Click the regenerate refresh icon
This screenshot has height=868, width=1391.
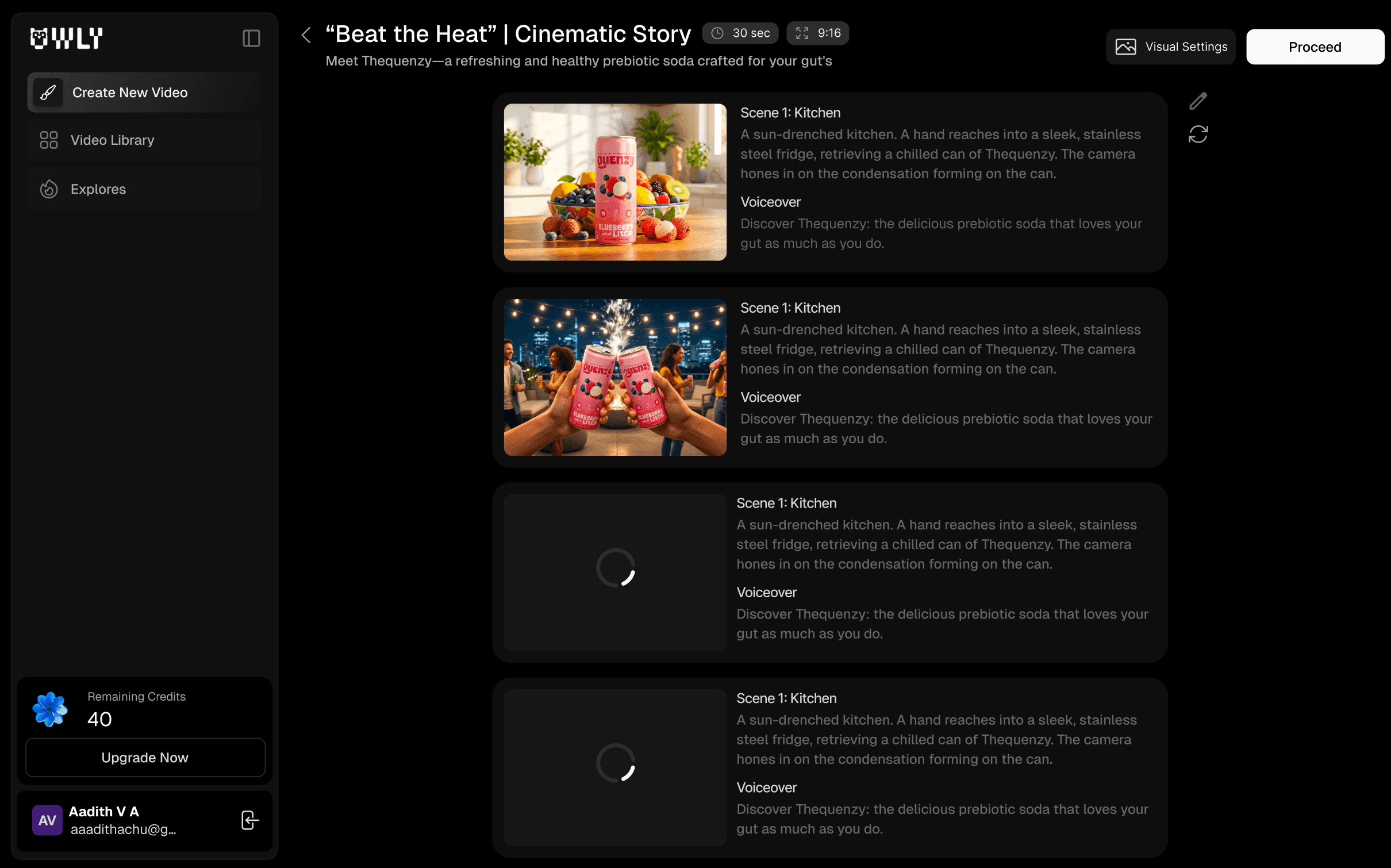pos(1198,135)
